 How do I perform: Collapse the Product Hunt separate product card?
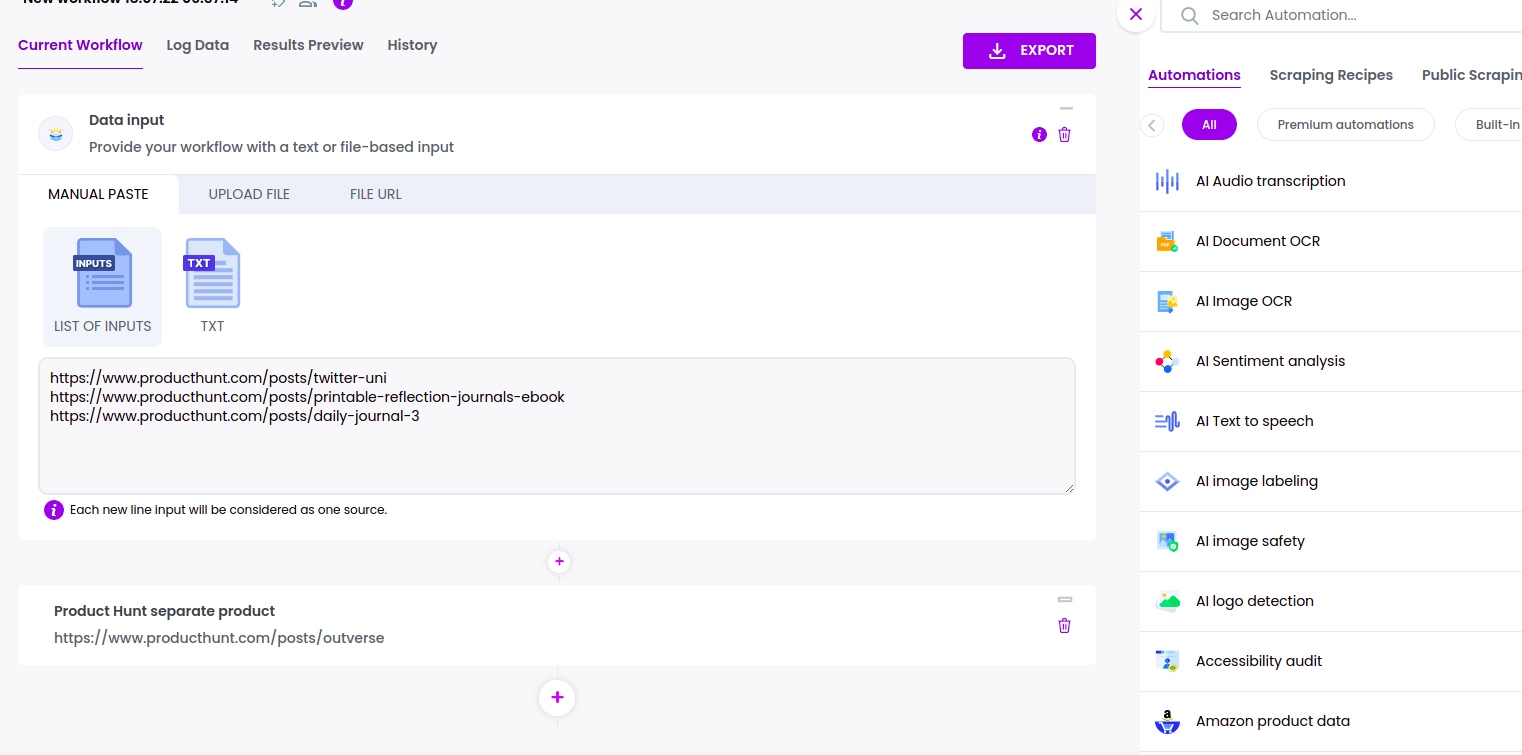point(1066,599)
